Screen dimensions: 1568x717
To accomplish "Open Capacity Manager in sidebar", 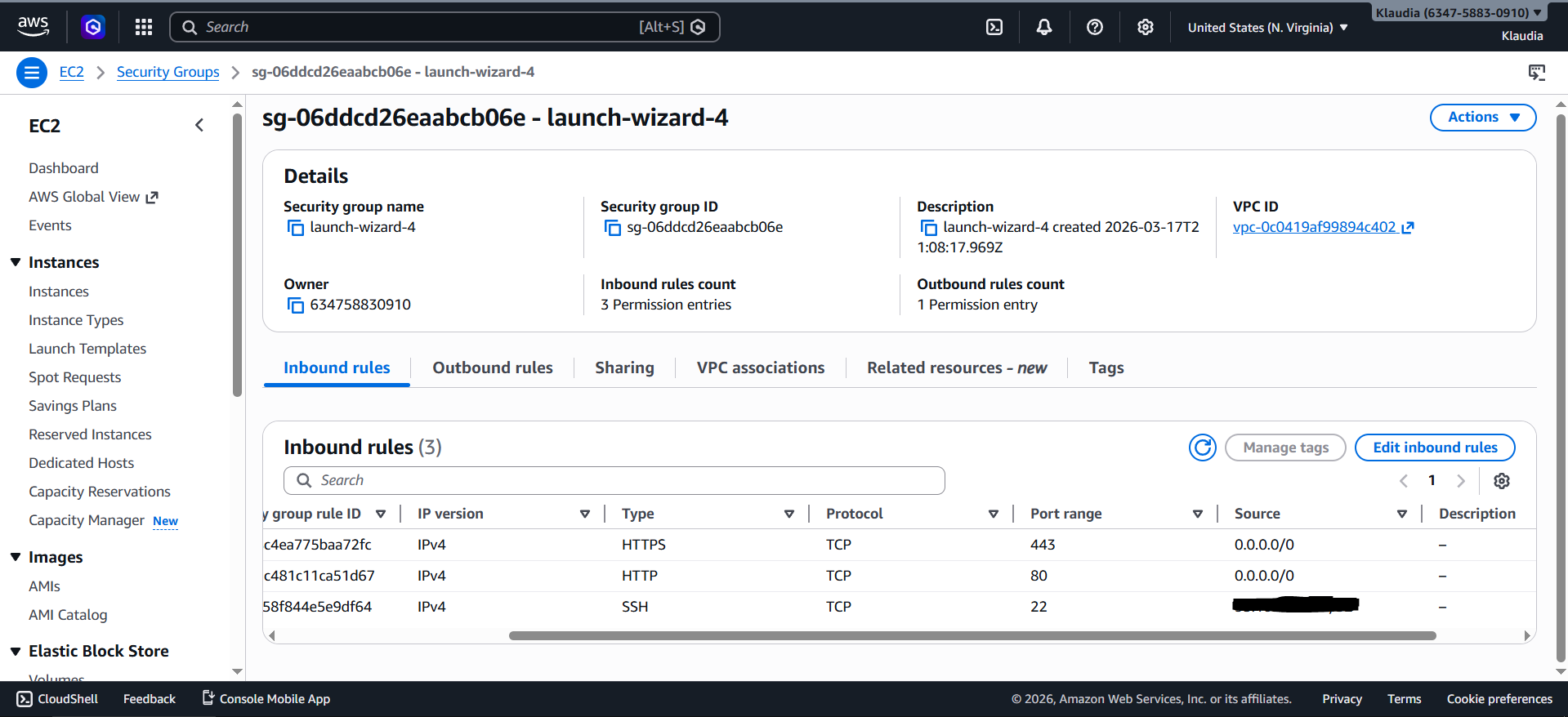I will click(87, 520).
